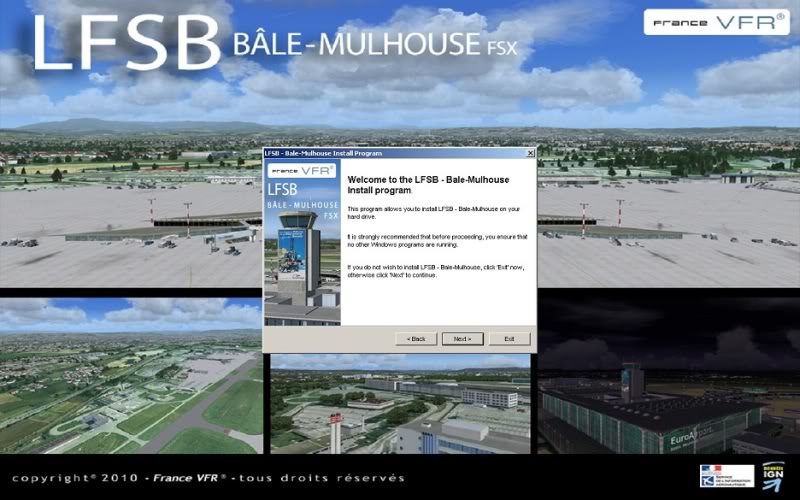Click the Next button in installer
800x500 pixels.
tap(462, 339)
